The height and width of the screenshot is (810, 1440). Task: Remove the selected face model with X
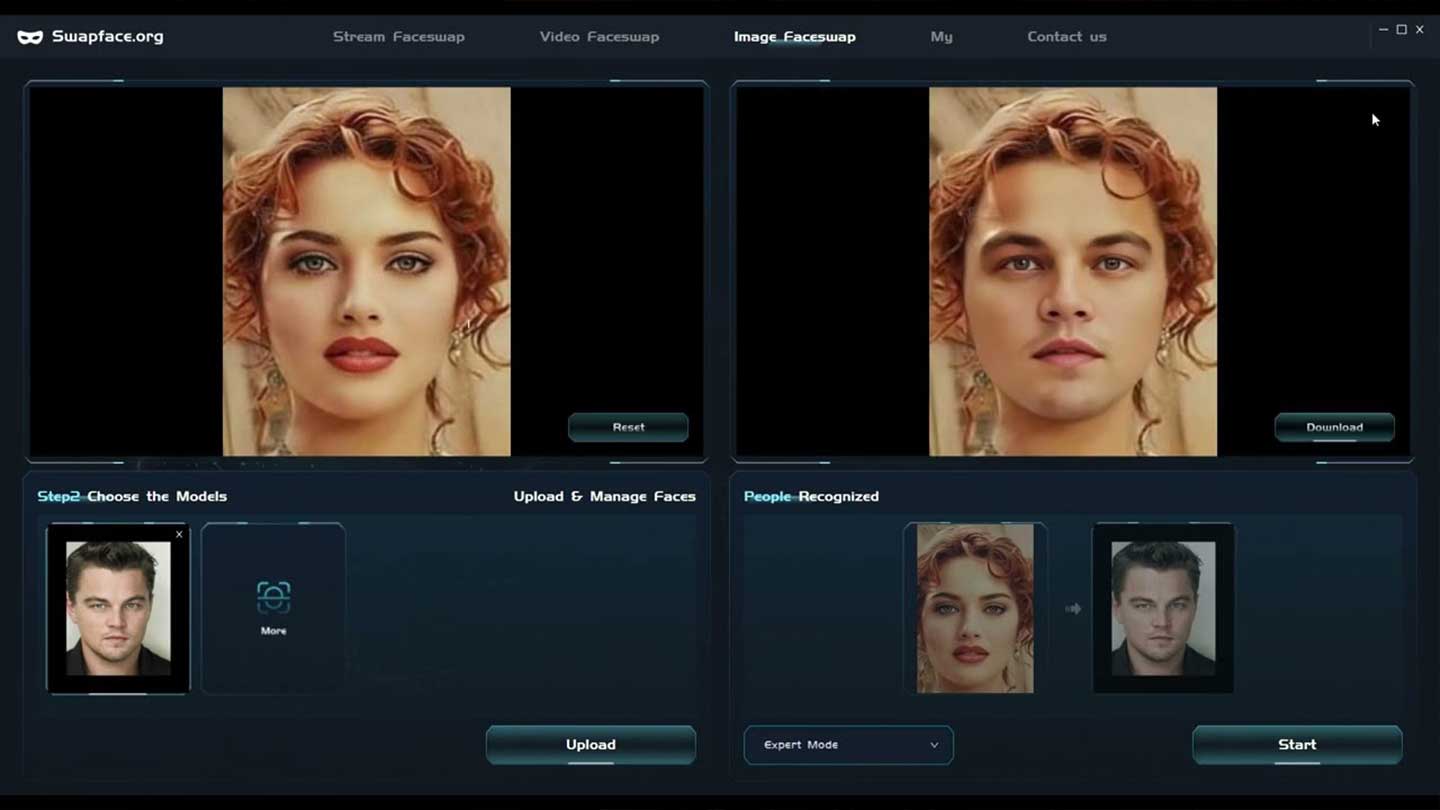(180, 534)
